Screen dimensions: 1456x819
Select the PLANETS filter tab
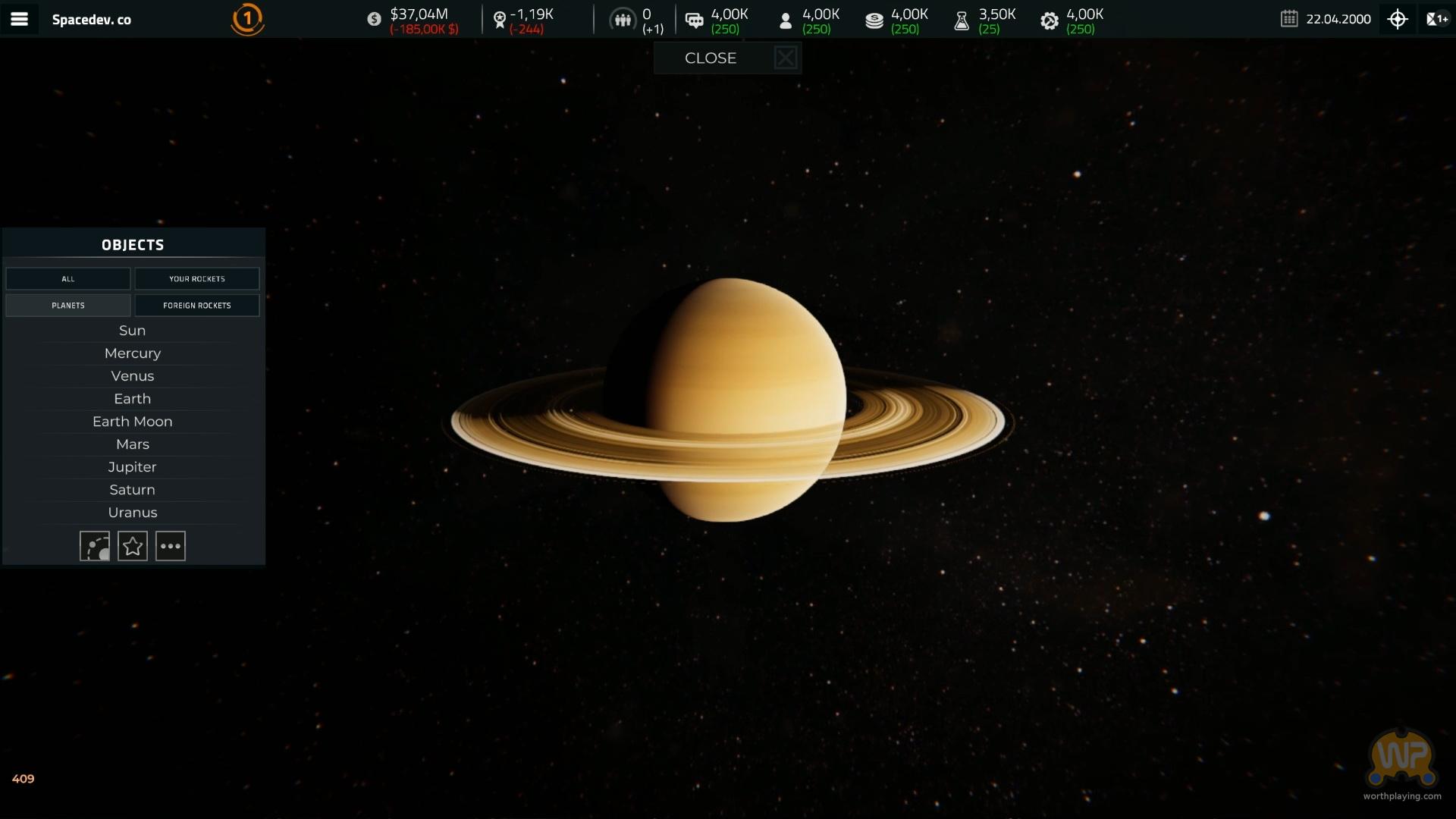point(68,306)
